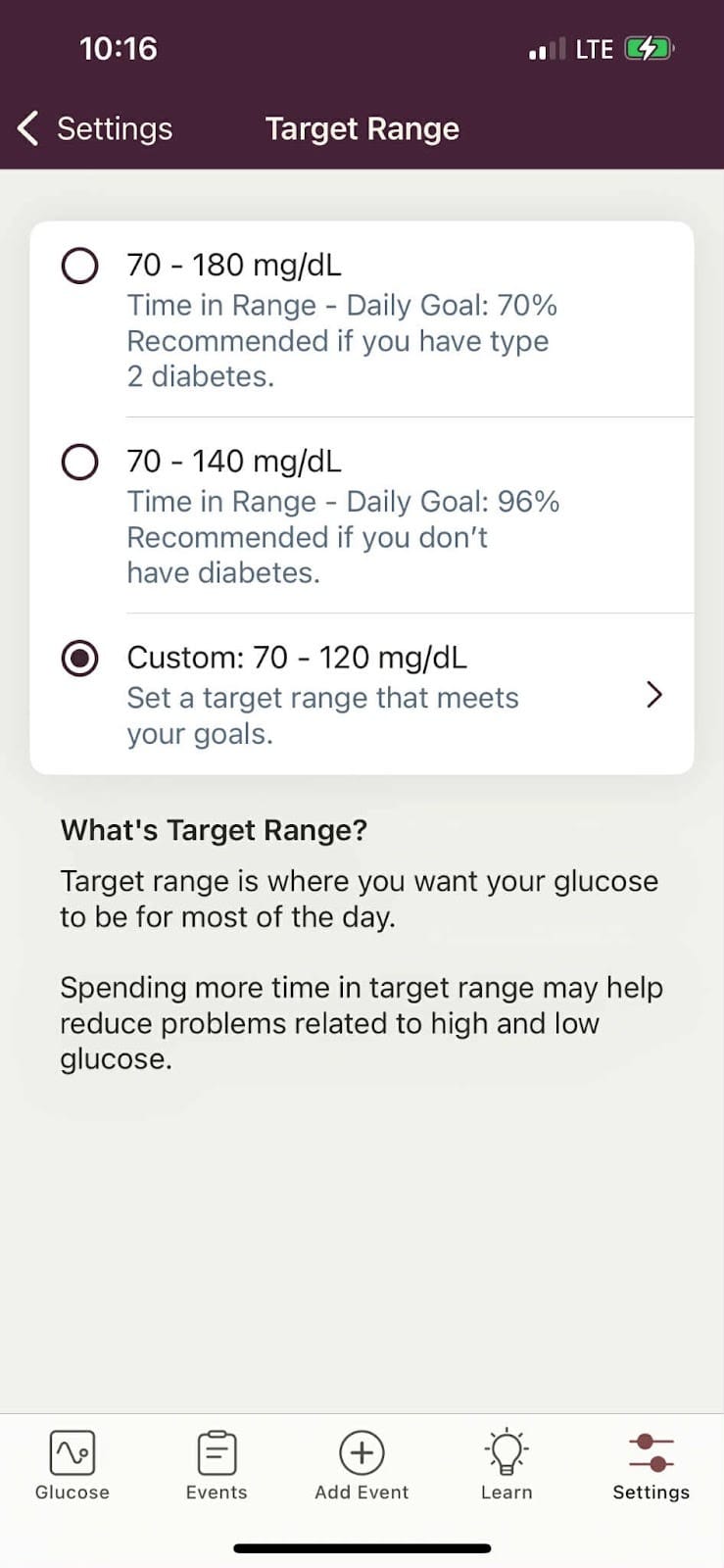
Task: Tap the home indicator bar
Action: 362,1548
